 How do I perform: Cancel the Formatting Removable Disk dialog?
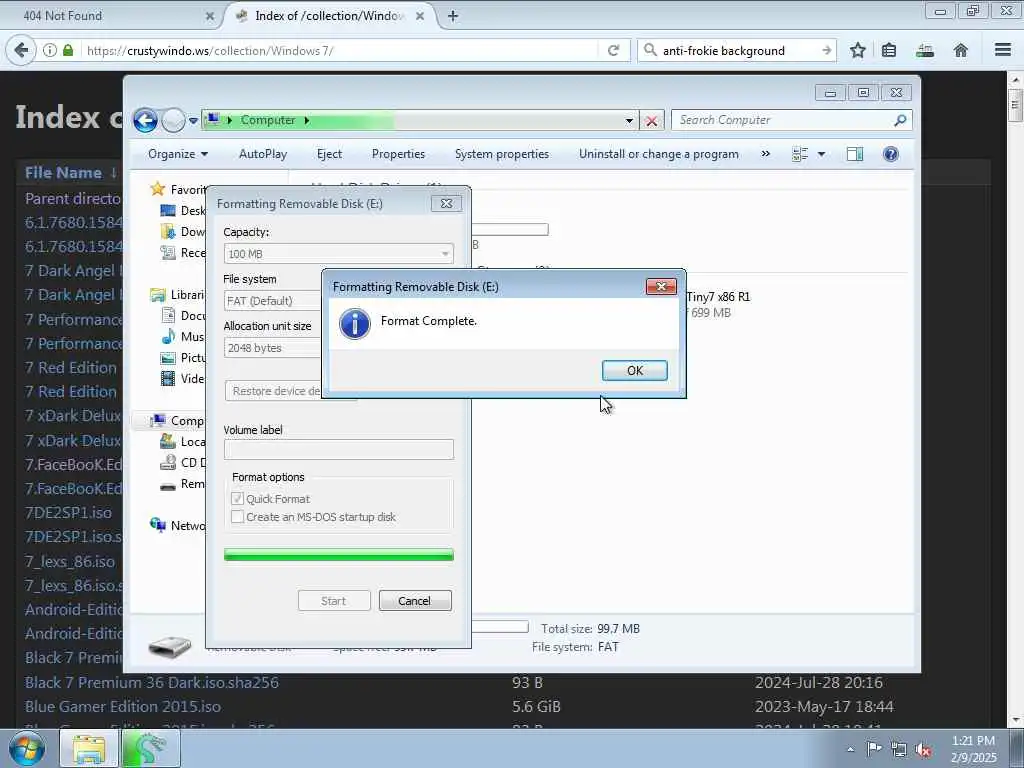415,601
